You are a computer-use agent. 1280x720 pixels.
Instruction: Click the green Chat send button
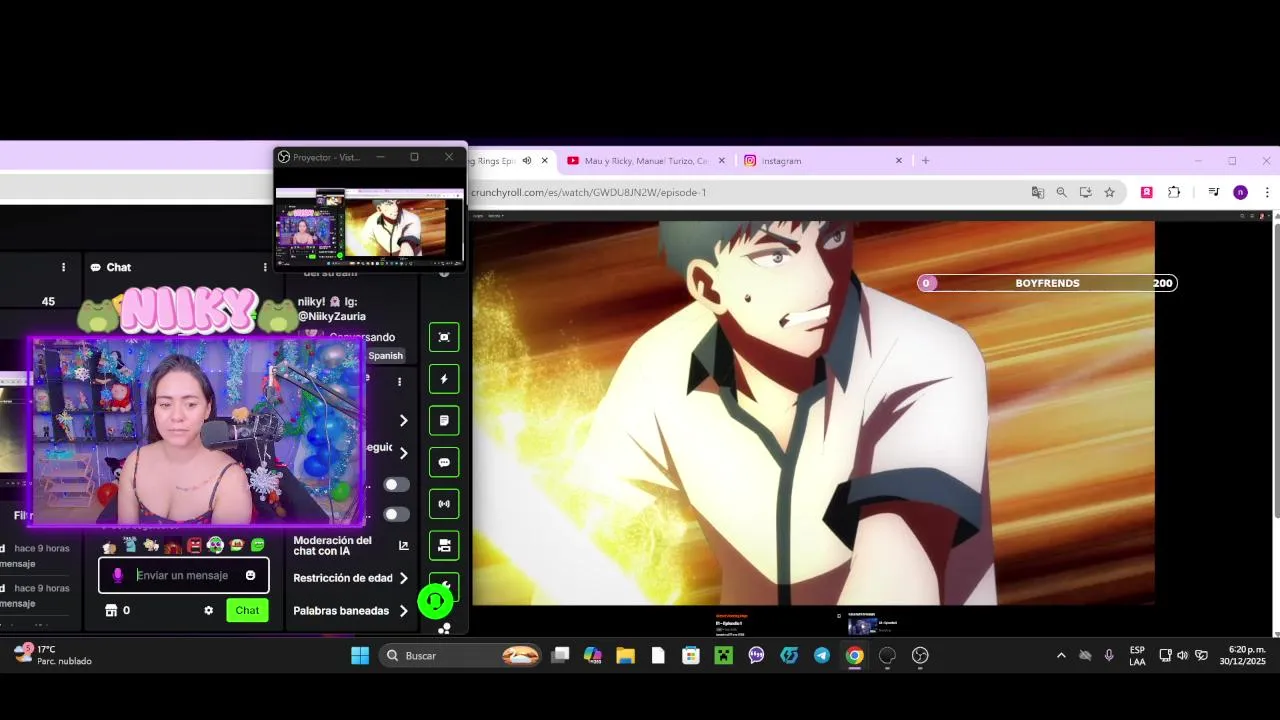coord(247,610)
